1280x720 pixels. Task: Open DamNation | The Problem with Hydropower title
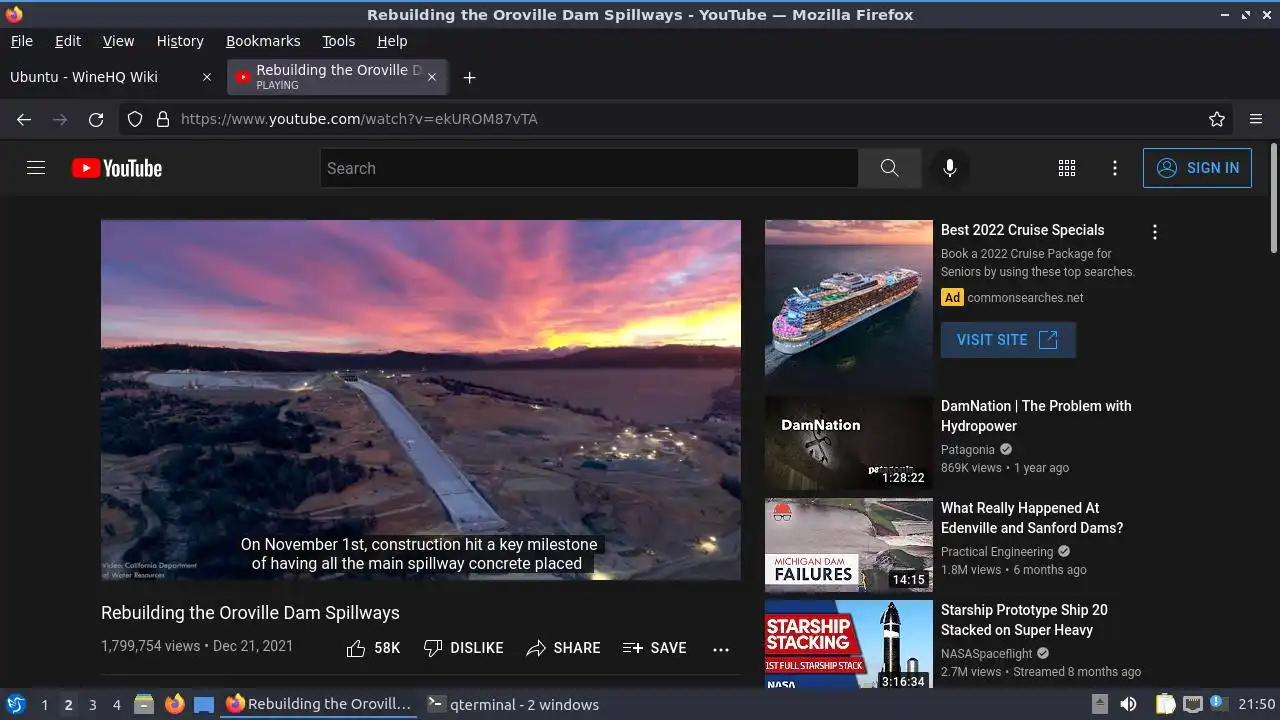click(1036, 416)
